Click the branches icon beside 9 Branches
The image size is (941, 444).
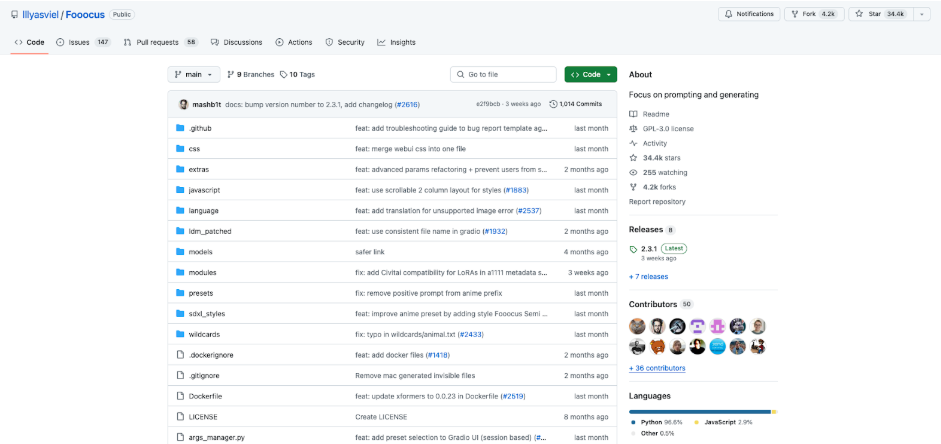tap(231, 74)
